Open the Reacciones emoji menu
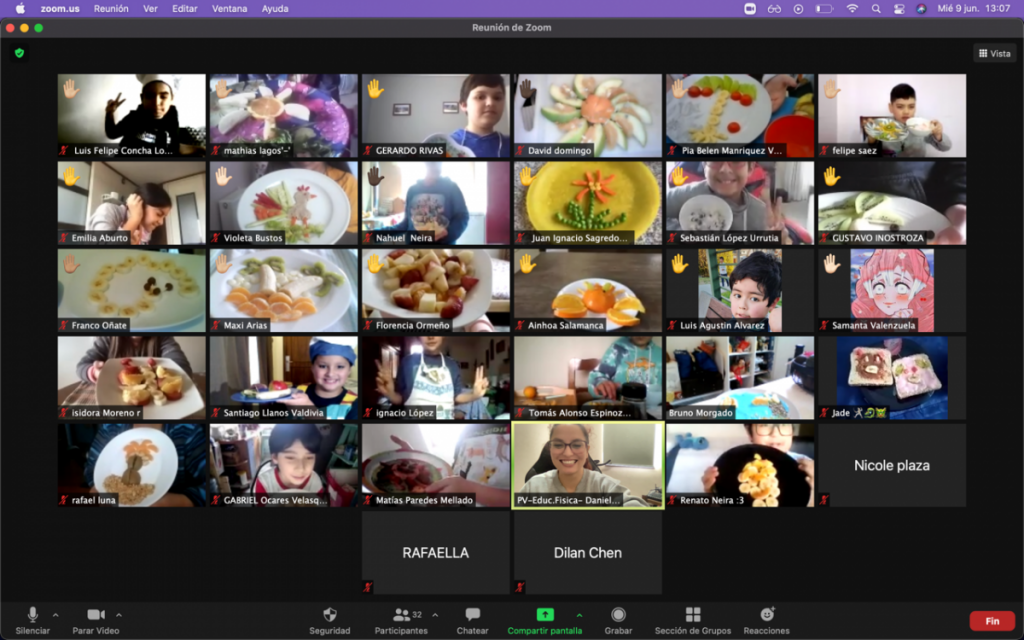Screen dimensions: 1024x640 point(766,615)
